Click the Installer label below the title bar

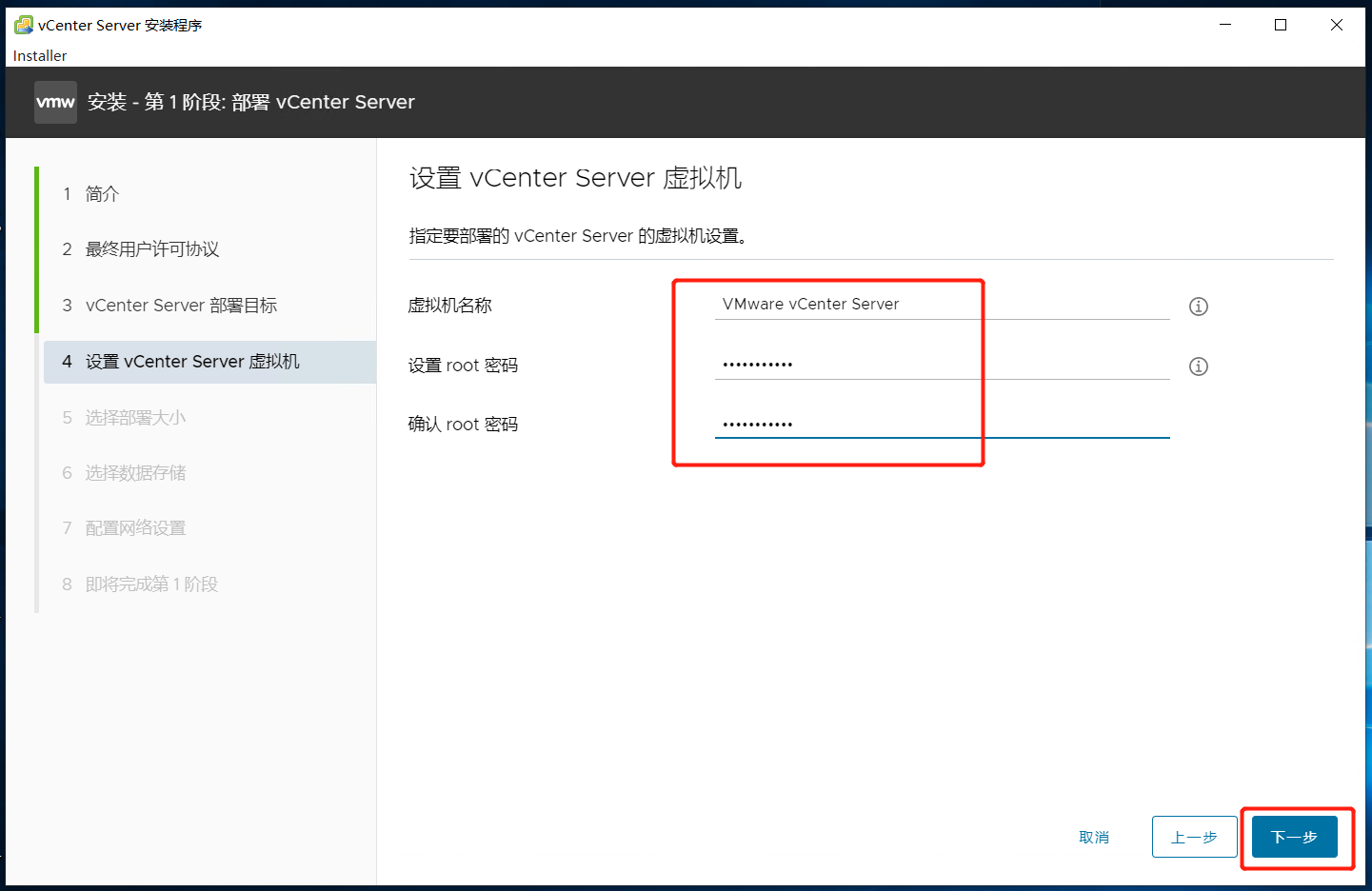39,55
